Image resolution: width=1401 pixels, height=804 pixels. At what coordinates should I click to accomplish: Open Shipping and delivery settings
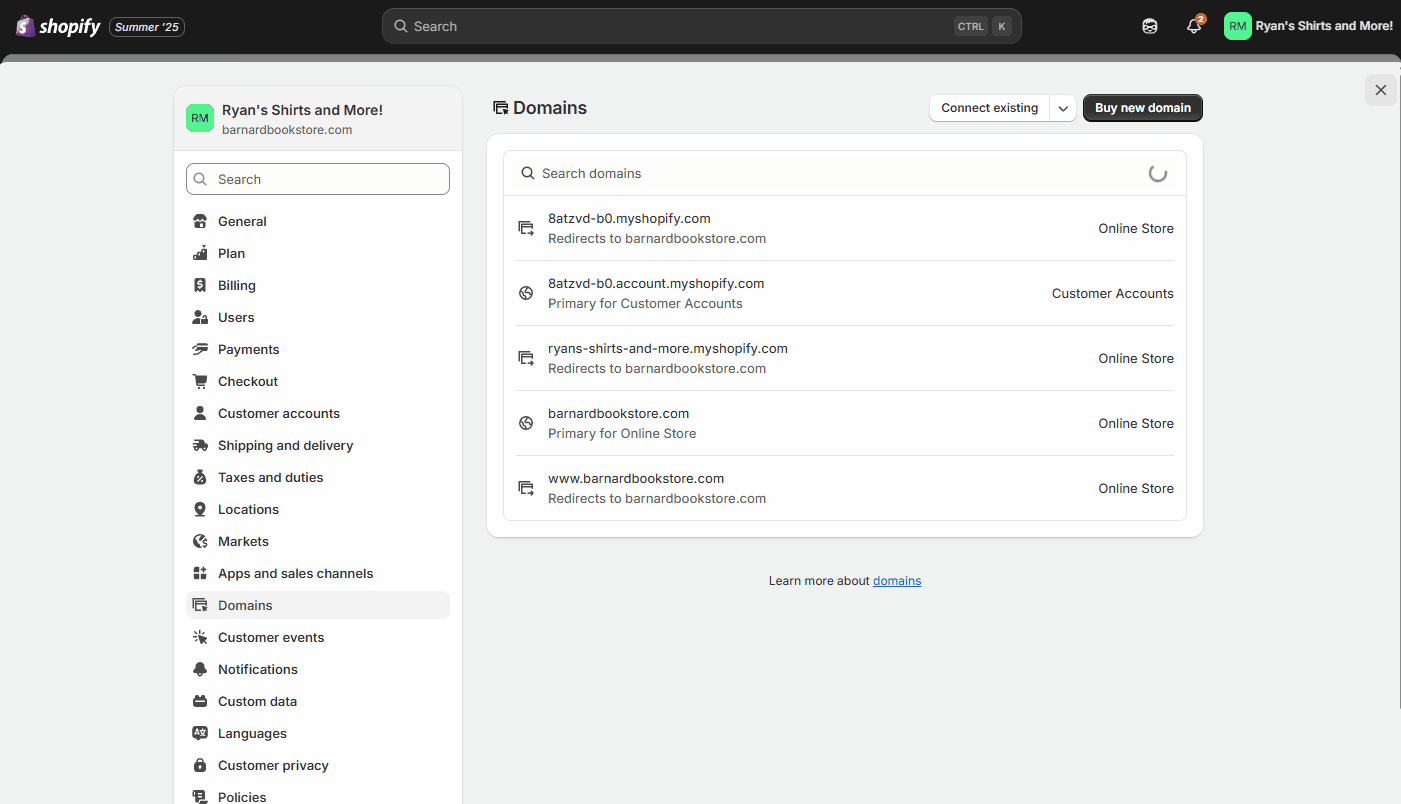pyautogui.click(x=318, y=445)
